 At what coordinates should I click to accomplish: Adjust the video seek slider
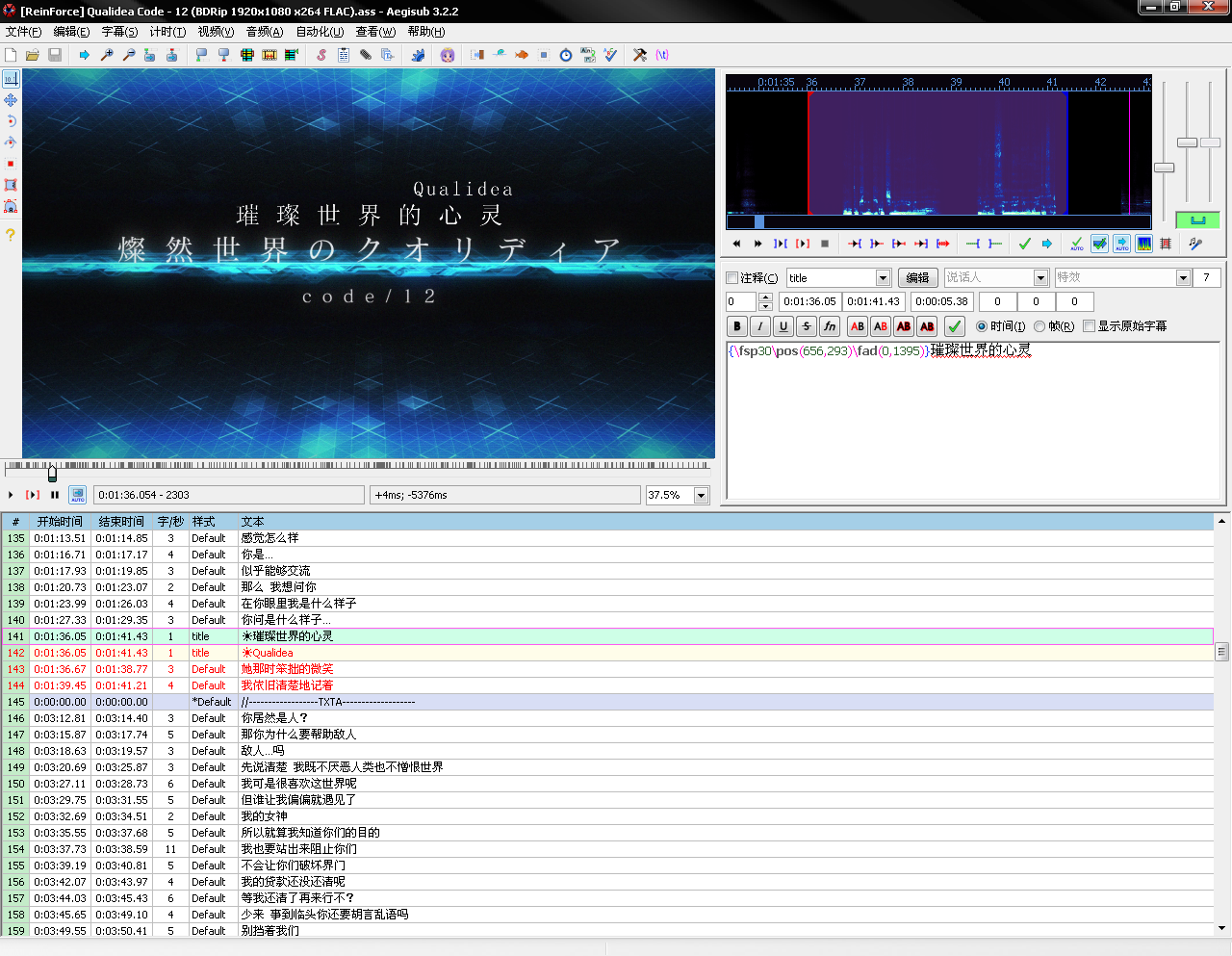tap(52, 473)
